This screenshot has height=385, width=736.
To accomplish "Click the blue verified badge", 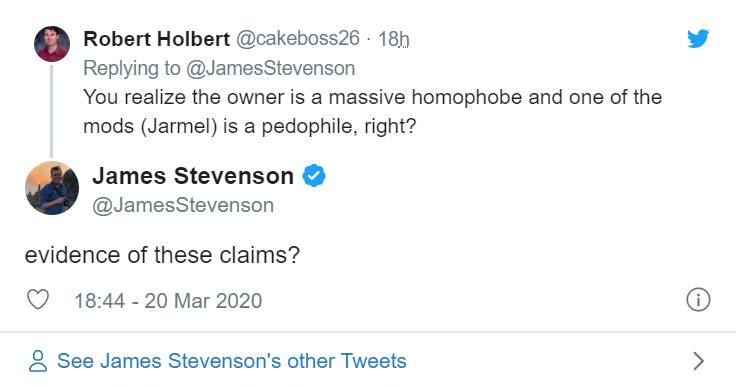I will (314, 176).
